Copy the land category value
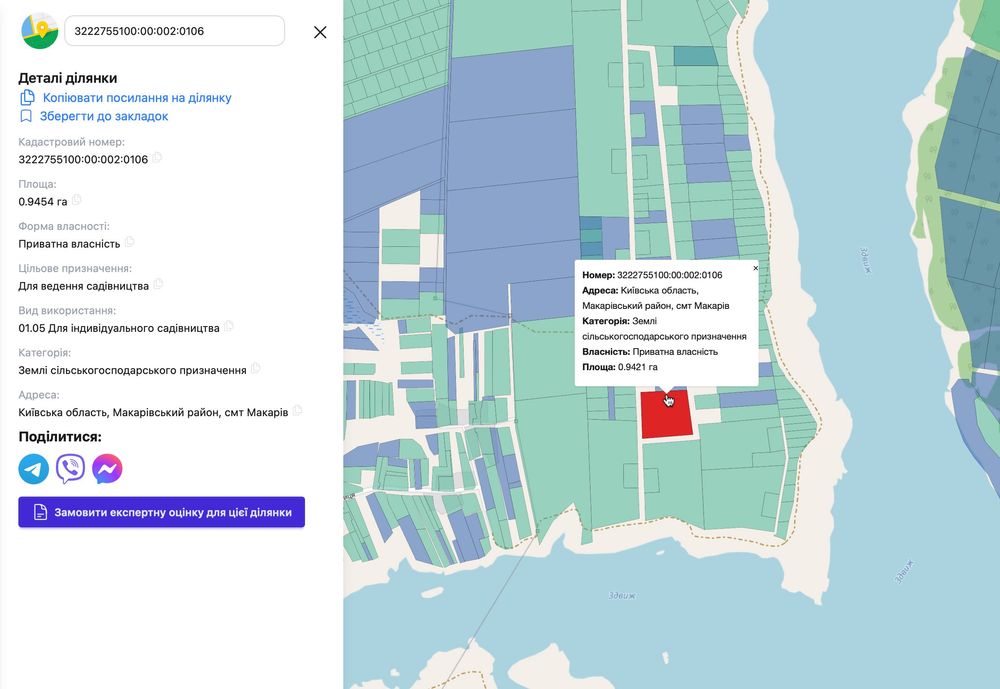The width and height of the screenshot is (1000, 689). click(256, 369)
